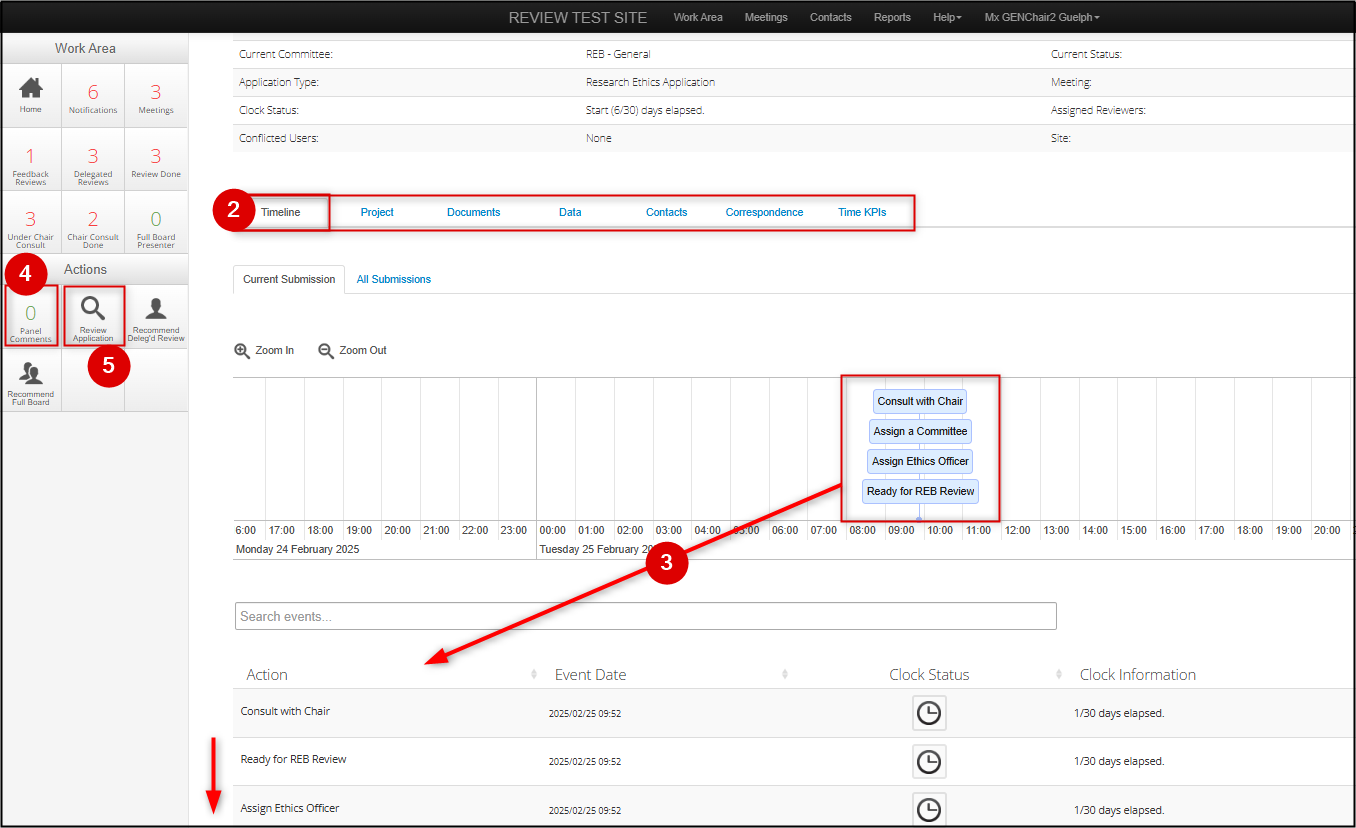Image resolution: width=1356 pixels, height=828 pixels.
Task: Click the Recommend Full Board icon
Action: [31, 374]
